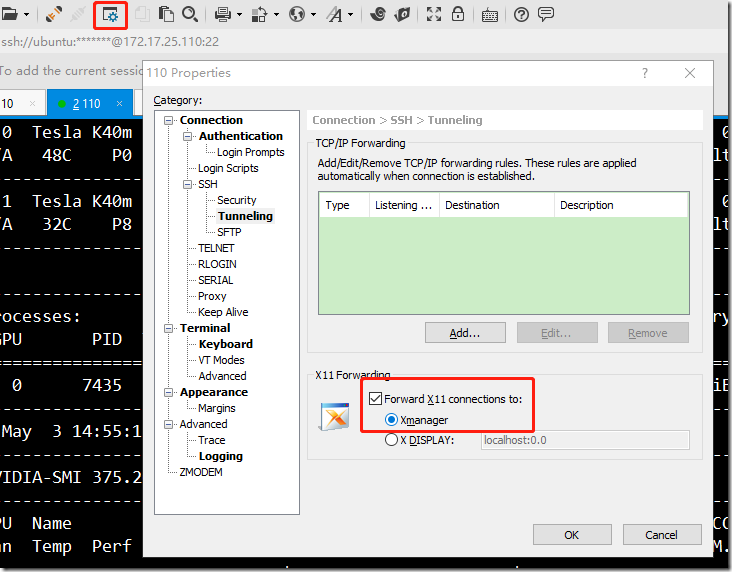Collapse the Terminal tree node
This screenshot has height=572, width=732.
coord(168,329)
